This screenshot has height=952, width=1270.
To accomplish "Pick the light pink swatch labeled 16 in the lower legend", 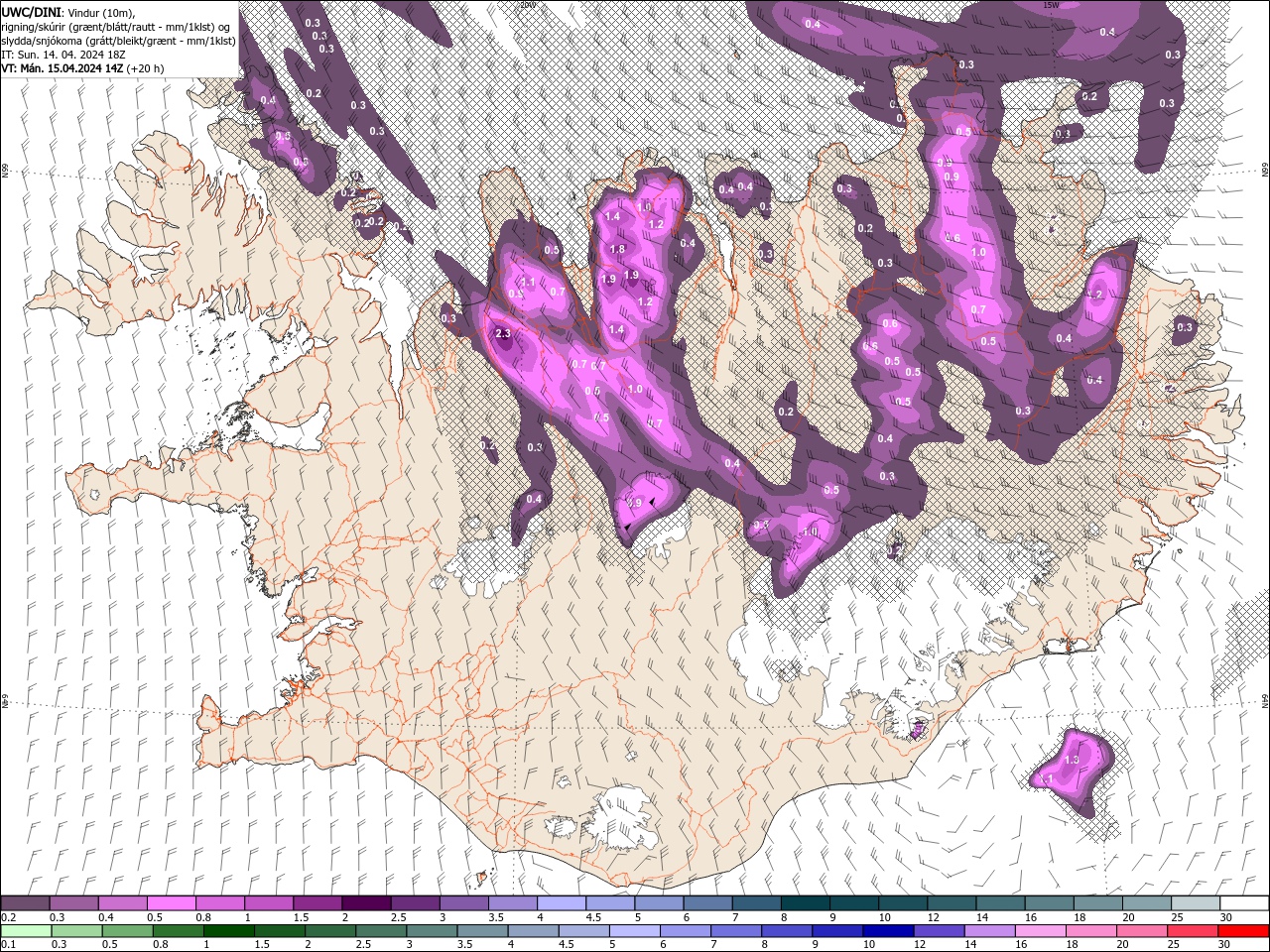I will click(x=1040, y=931).
